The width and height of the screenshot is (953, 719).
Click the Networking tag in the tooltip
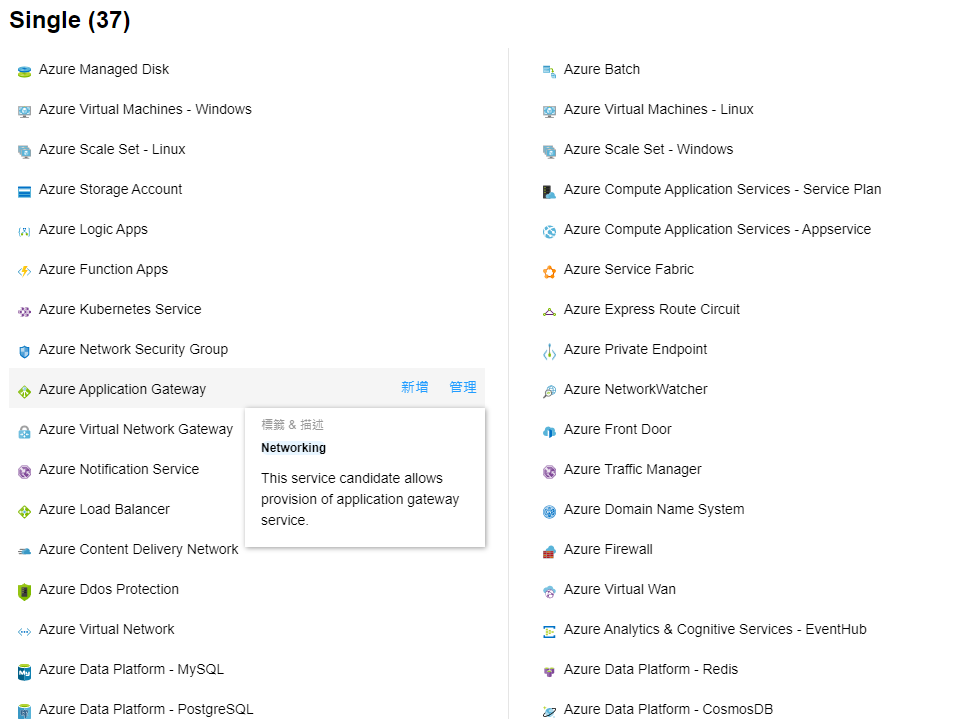tap(294, 448)
